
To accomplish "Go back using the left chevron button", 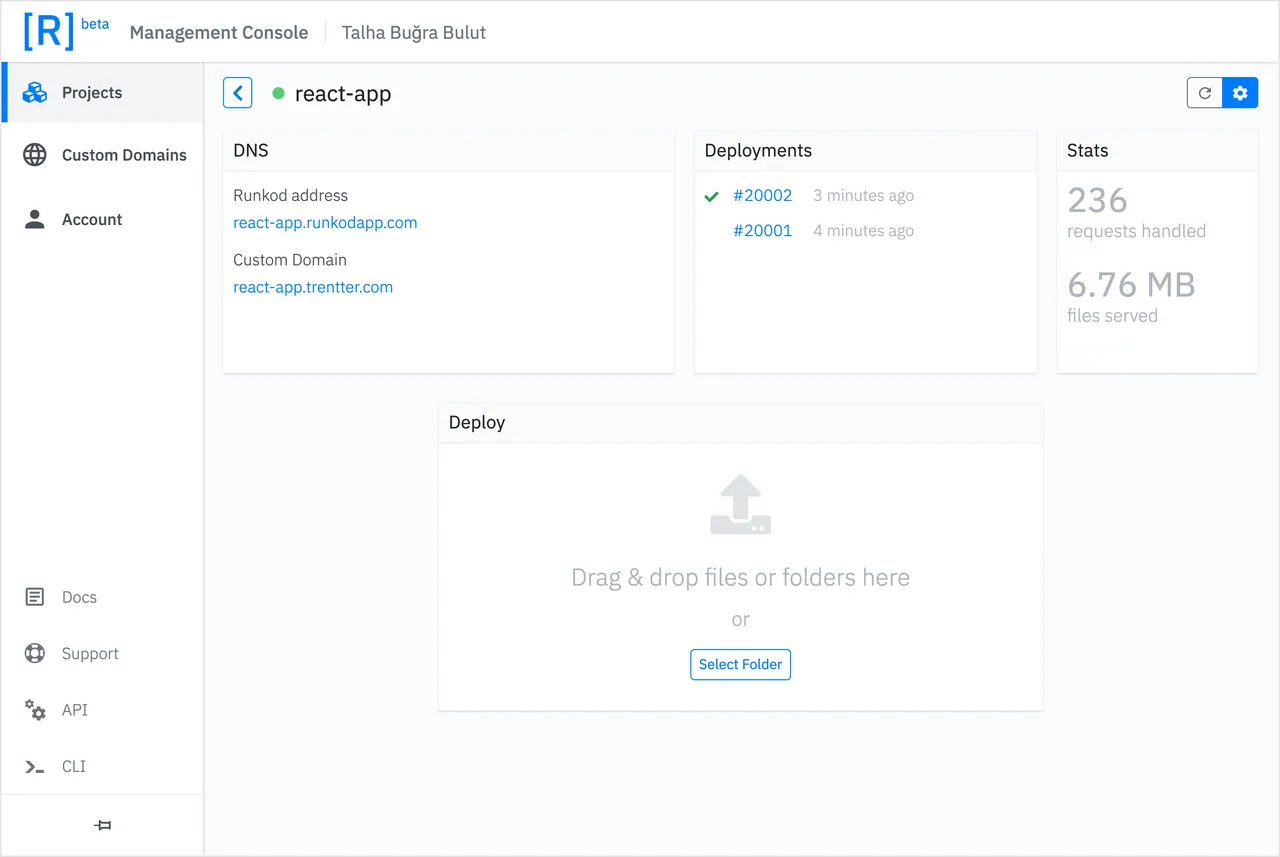I will click(x=237, y=93).
